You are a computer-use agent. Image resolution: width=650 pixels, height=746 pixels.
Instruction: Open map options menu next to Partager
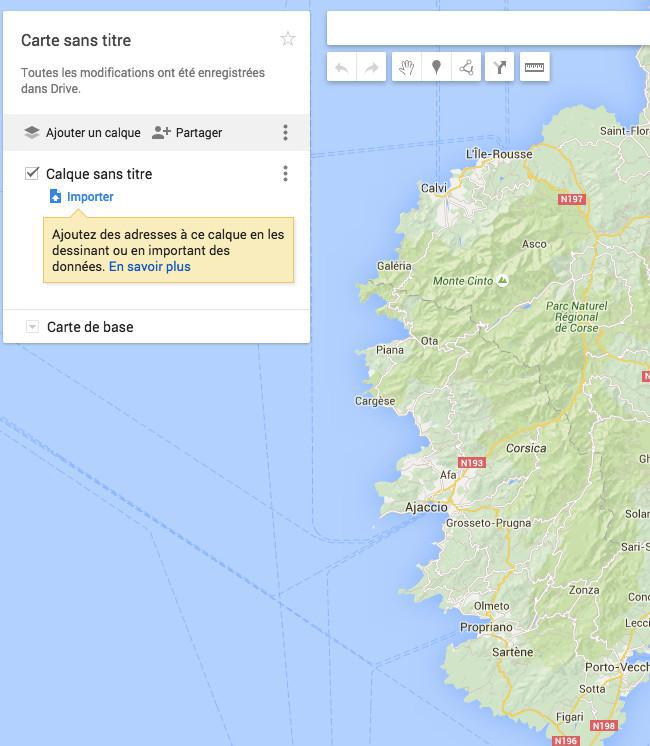click(x=285, y=133)
